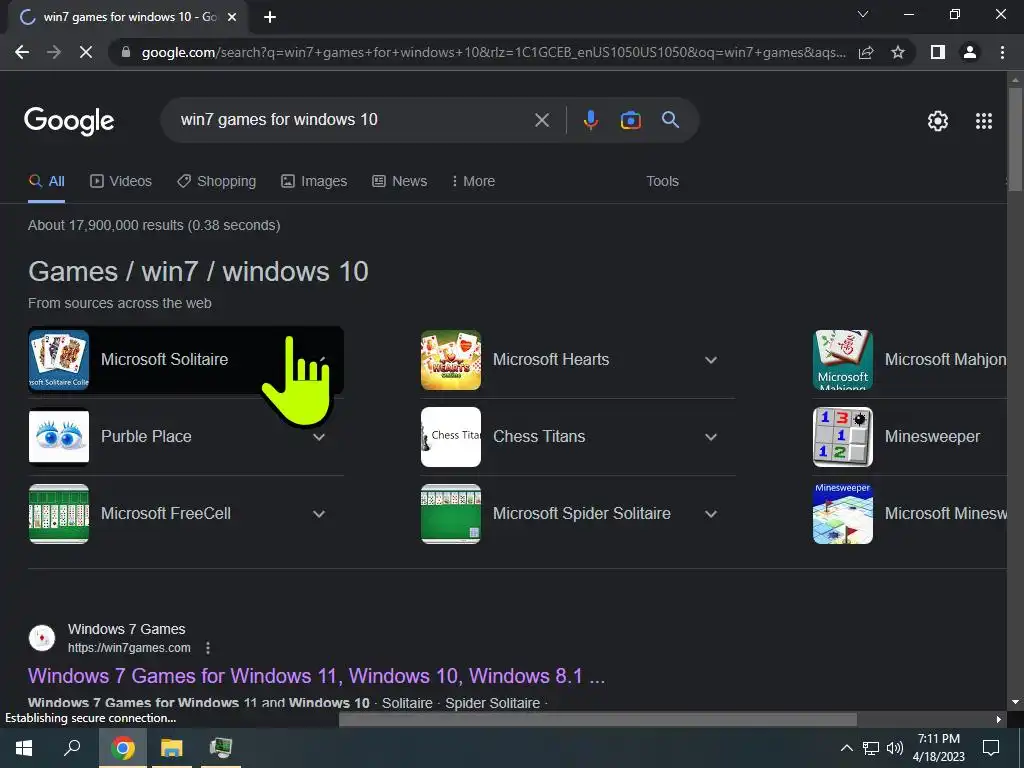1024x768 pixels.
Task: Open the Microsoft Solitaire thumbnail
Action: tap(59, 360)
